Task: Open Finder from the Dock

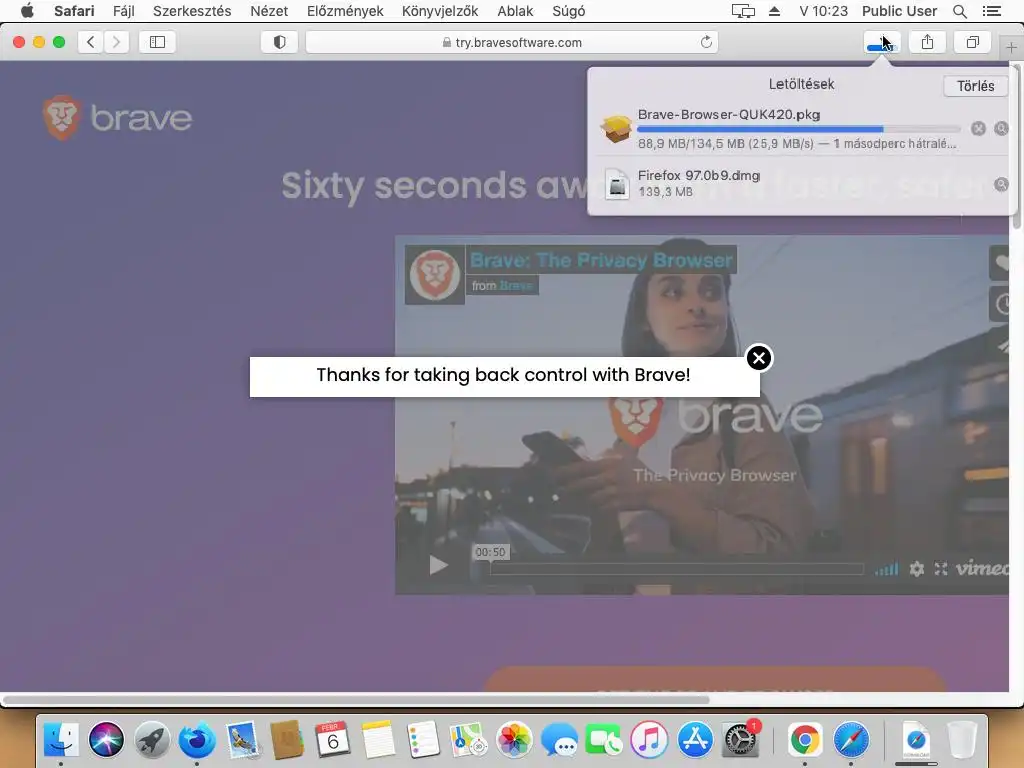Action: 61,740
